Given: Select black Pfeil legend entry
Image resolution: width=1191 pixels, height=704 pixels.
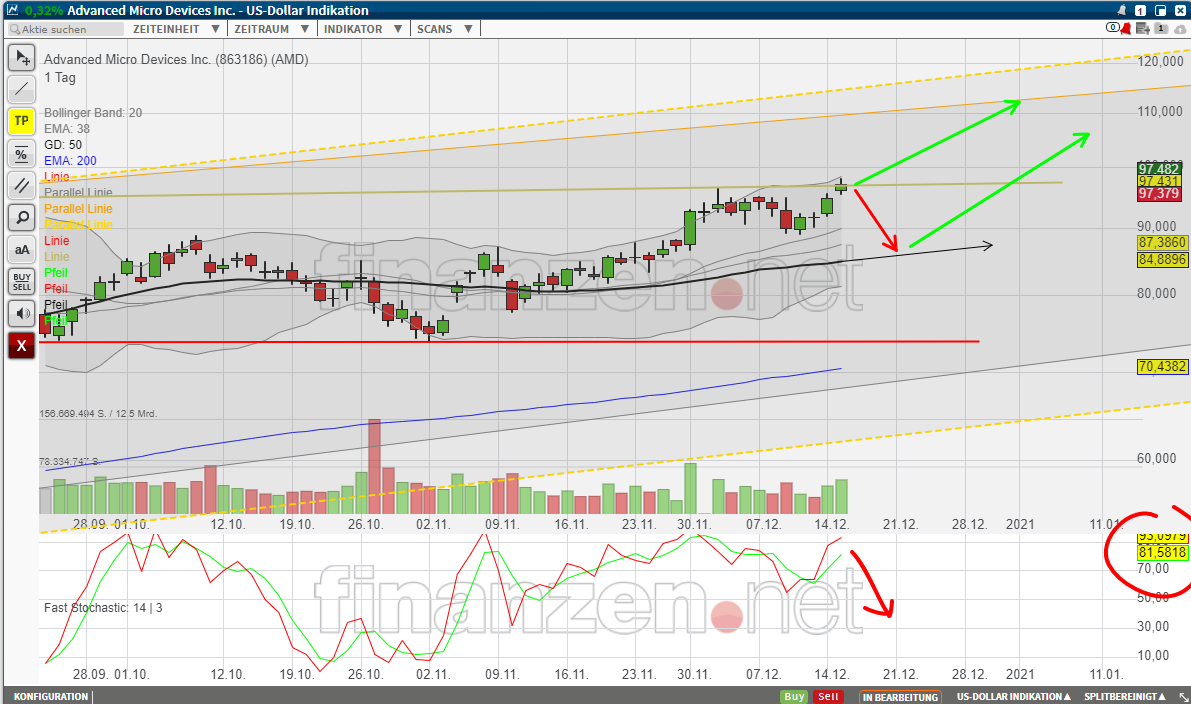Looking at the screenshot, I should (x=55, y=305).
